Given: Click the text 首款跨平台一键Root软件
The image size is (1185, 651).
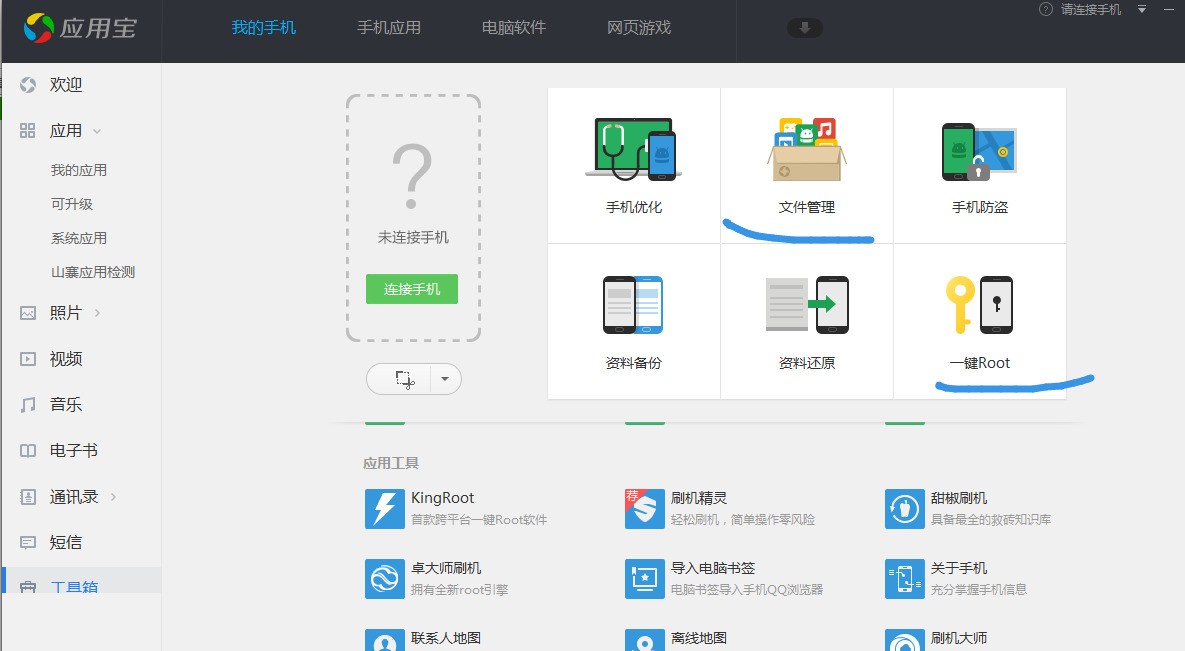Looking at the screenshot, I should click(479, 519).
